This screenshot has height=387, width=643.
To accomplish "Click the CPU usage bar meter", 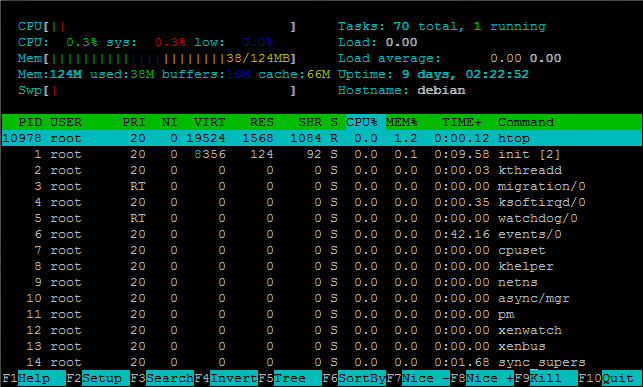I will click(x=157, y=27).
